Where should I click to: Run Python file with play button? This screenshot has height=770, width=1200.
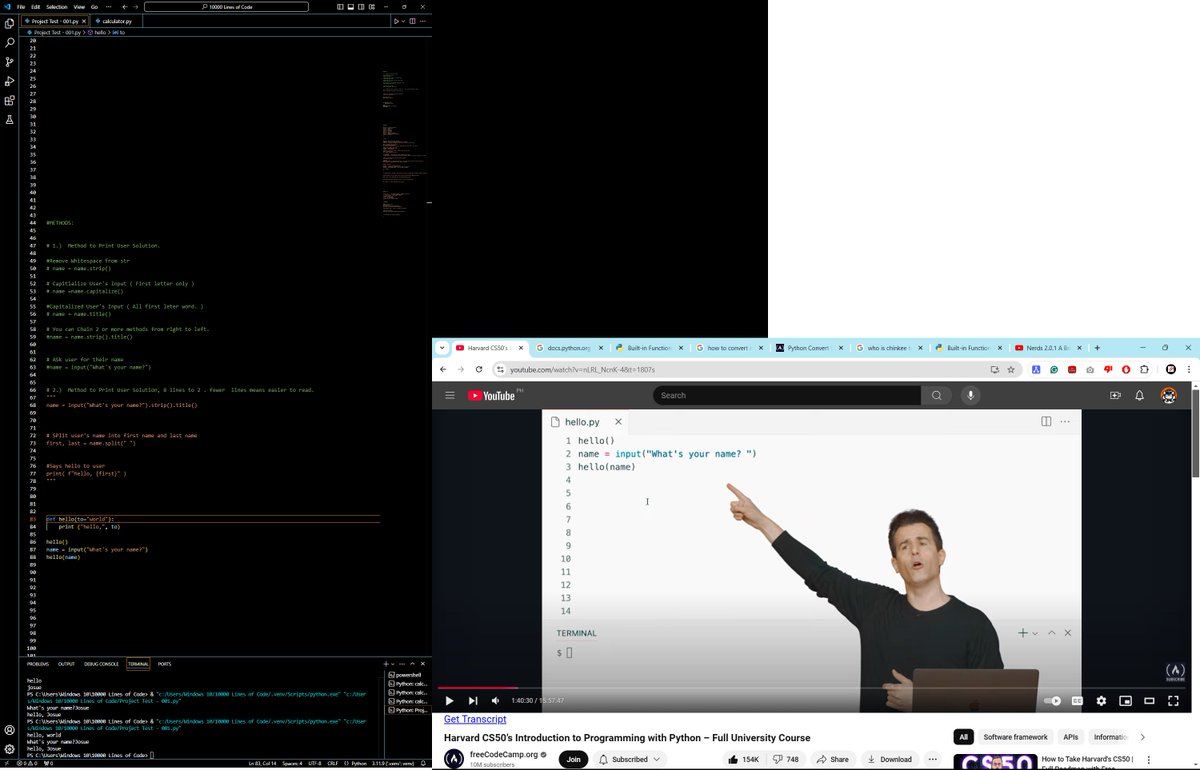(396, 21)
